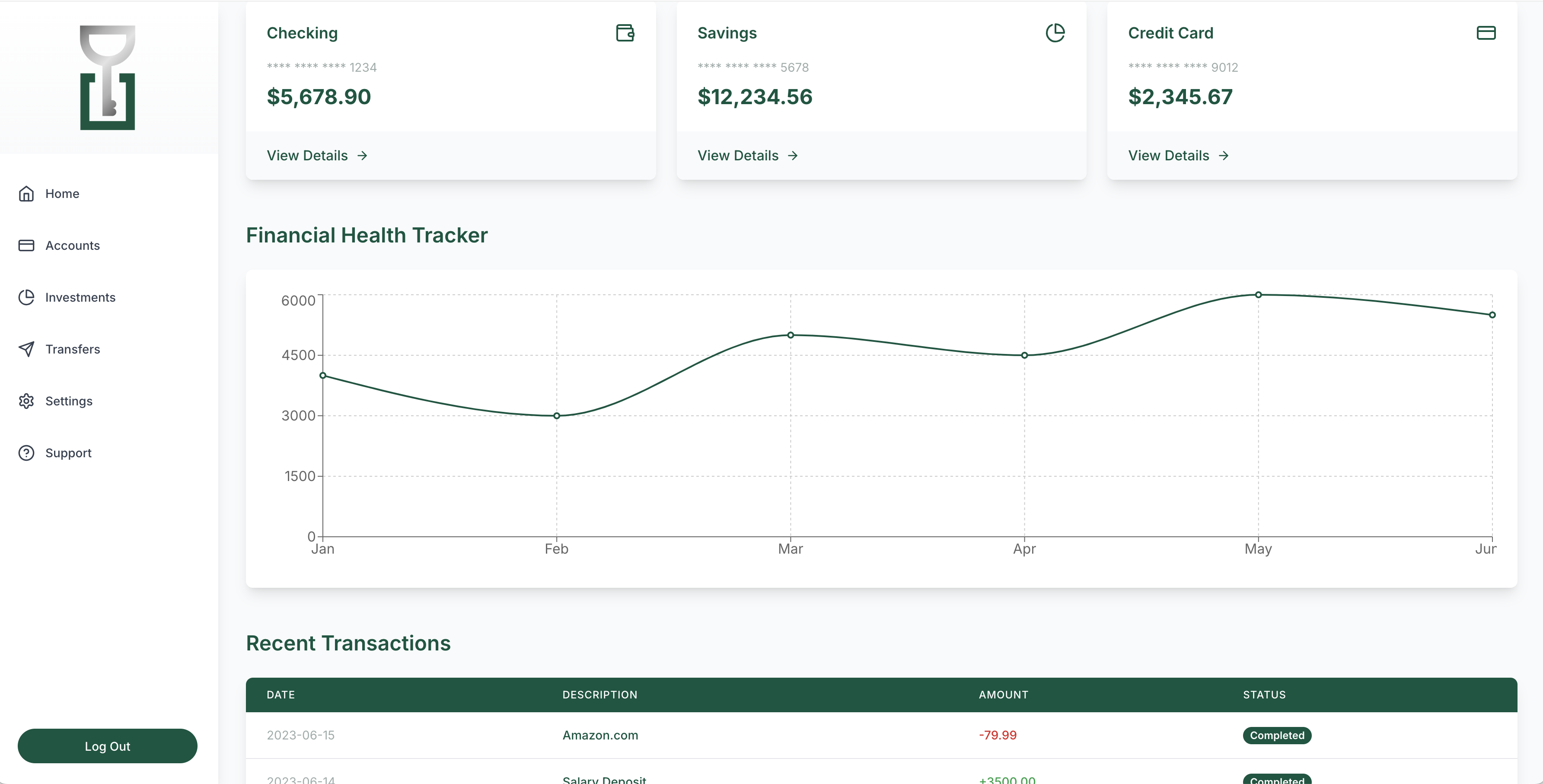Click the pie chart icon on the Savings card
The image size is (1543, 784).
(x=1056, y=33)
